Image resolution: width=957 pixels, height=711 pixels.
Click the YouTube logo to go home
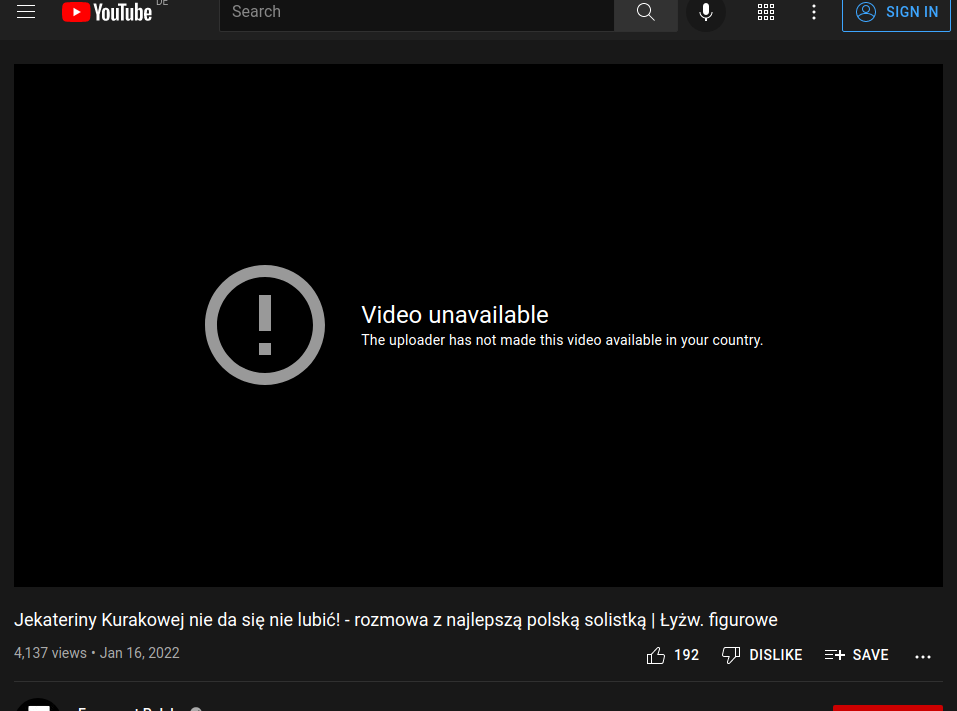[107, 12]
